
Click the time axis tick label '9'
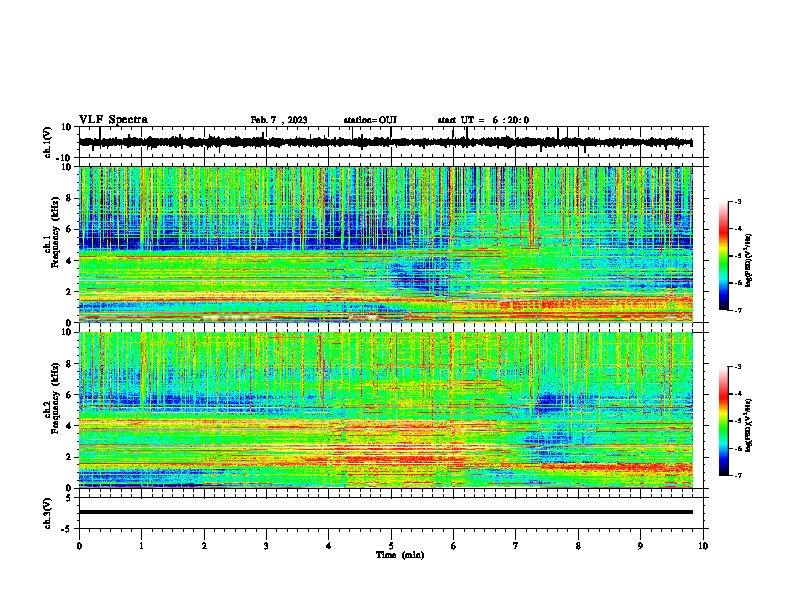(640, 546)
